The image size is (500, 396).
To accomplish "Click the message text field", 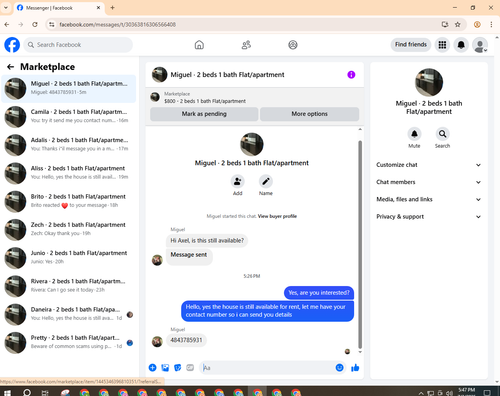I will point(267,368).
